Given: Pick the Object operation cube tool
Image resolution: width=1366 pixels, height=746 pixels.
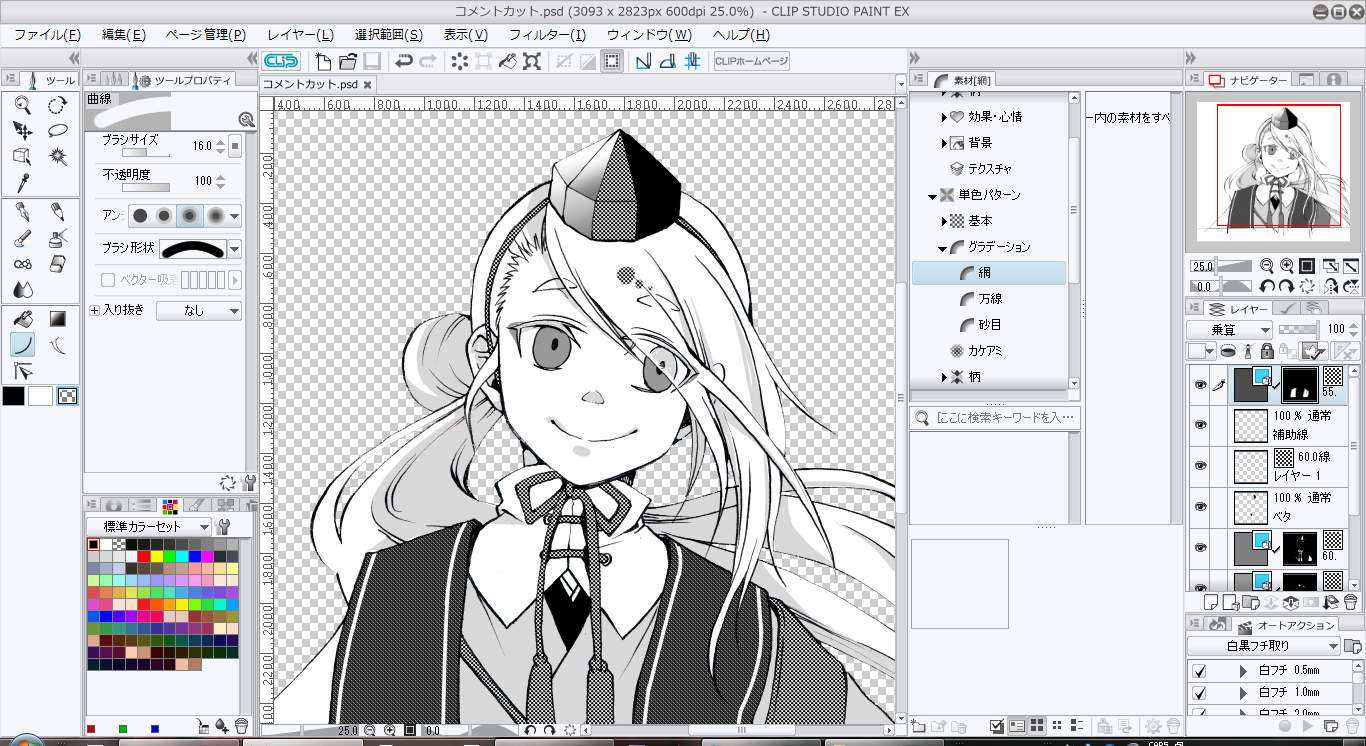Looking at the screenshot, I should [x=22, y=156].
